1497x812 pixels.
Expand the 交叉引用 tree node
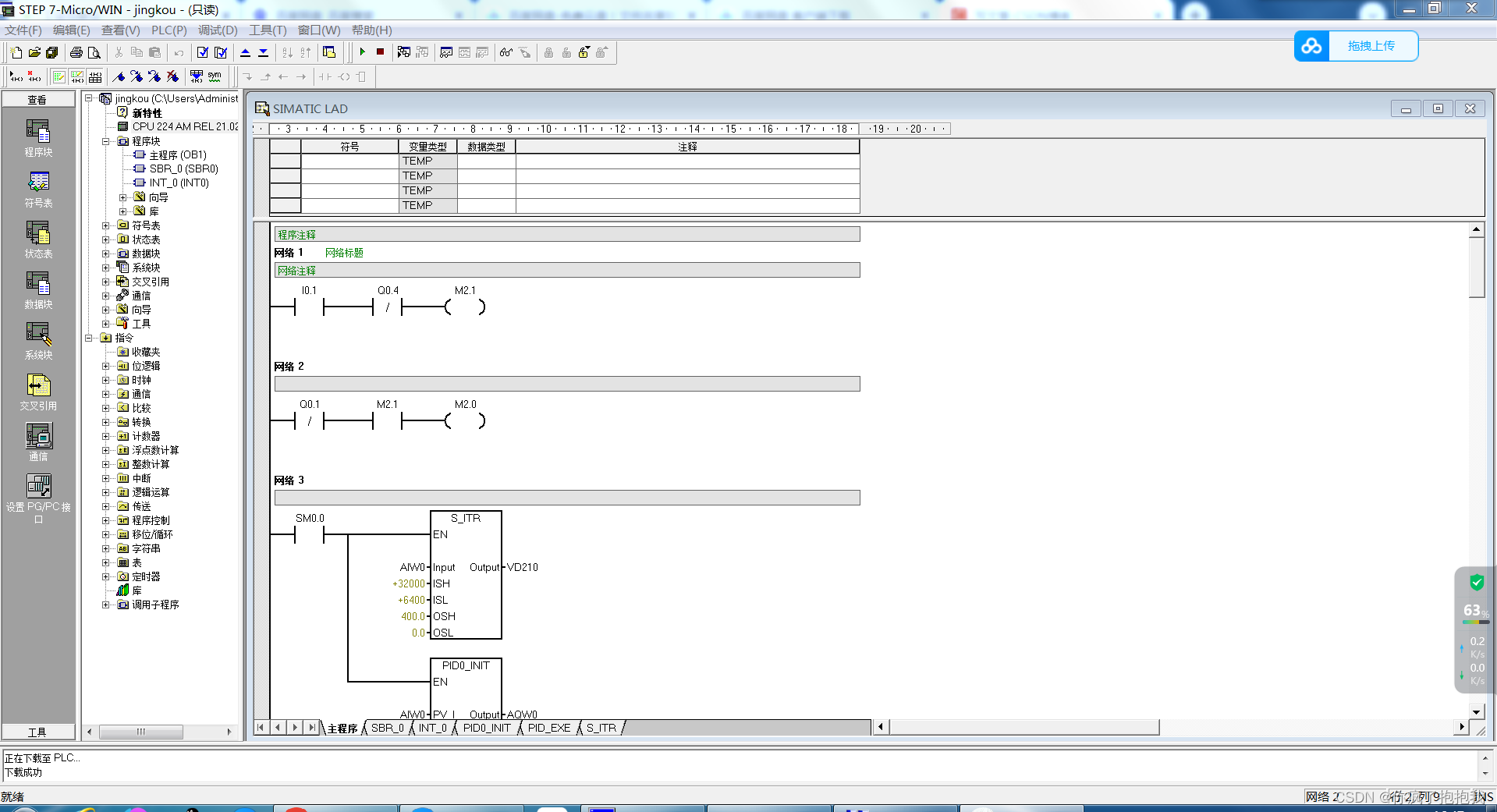(106, 282)
